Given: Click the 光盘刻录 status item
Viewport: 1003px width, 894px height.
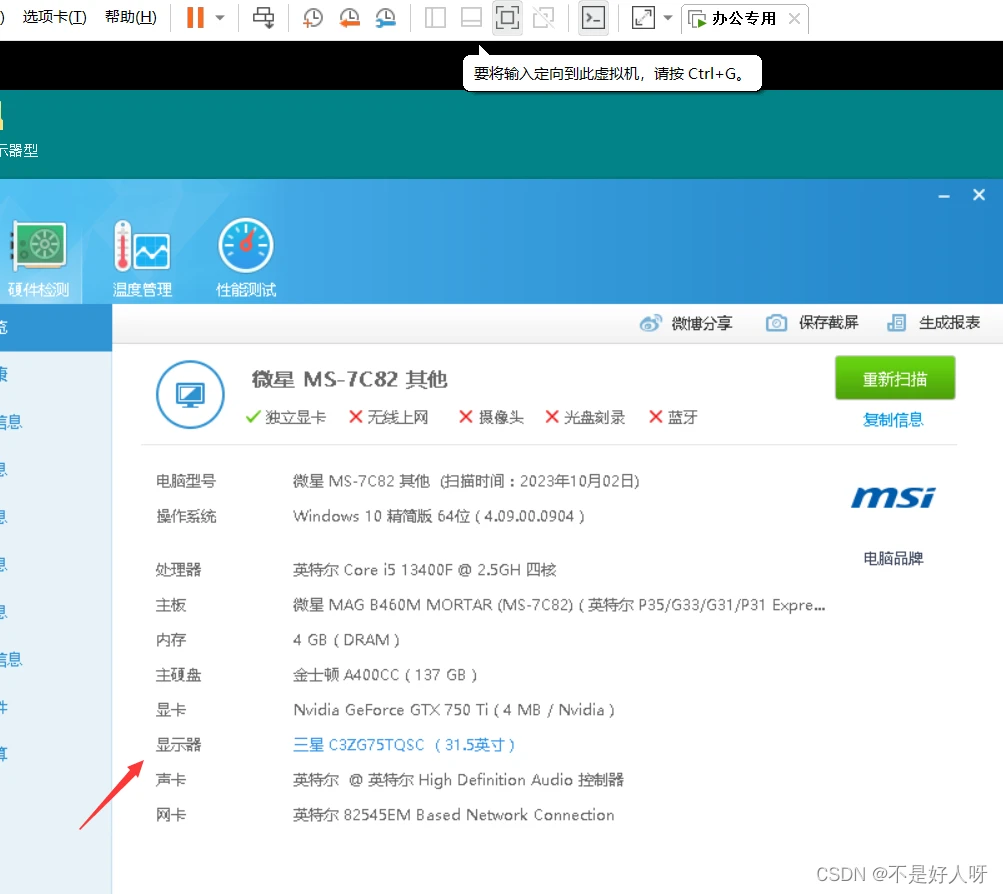Looking at the screenshot, I should point(585,418).
